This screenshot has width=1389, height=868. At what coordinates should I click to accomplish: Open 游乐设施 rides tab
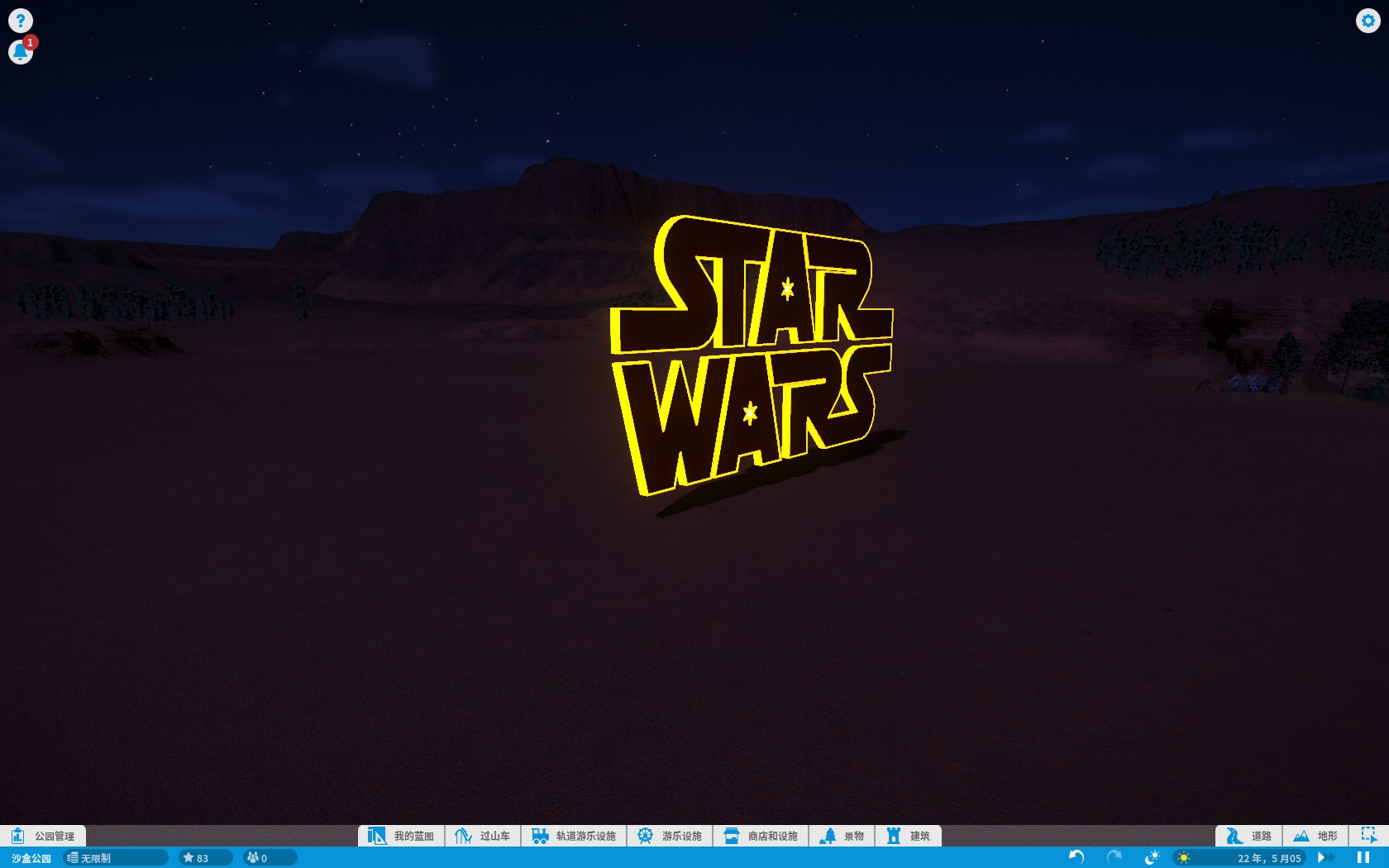click(670, 836)
